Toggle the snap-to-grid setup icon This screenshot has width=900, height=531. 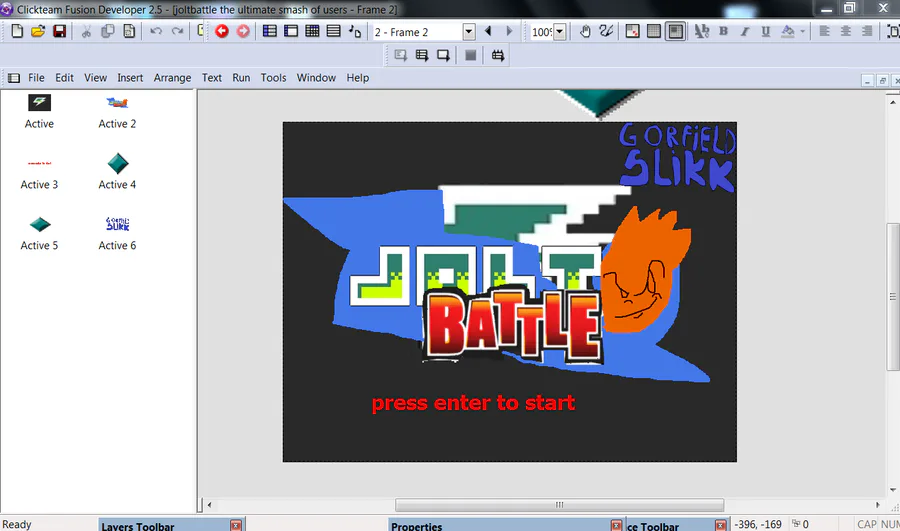(633, 31)
